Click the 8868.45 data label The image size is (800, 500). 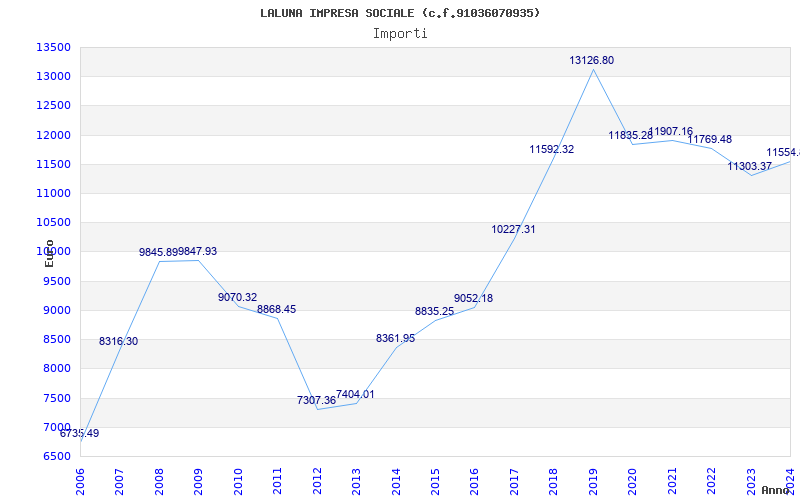[x=277, y=309]
